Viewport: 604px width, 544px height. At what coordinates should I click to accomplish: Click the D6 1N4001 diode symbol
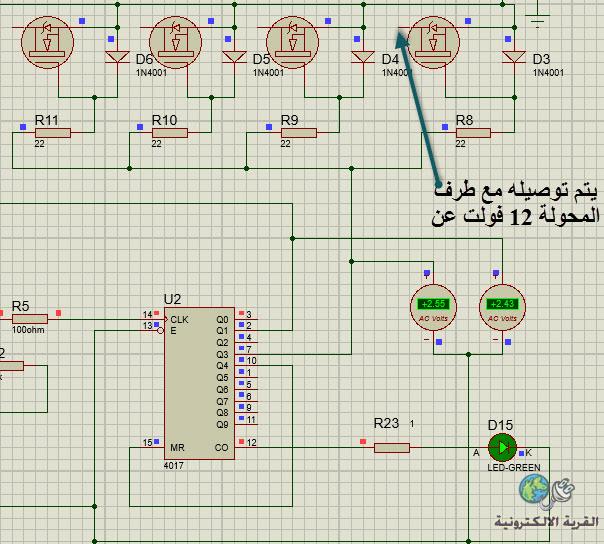coord(117,57)
